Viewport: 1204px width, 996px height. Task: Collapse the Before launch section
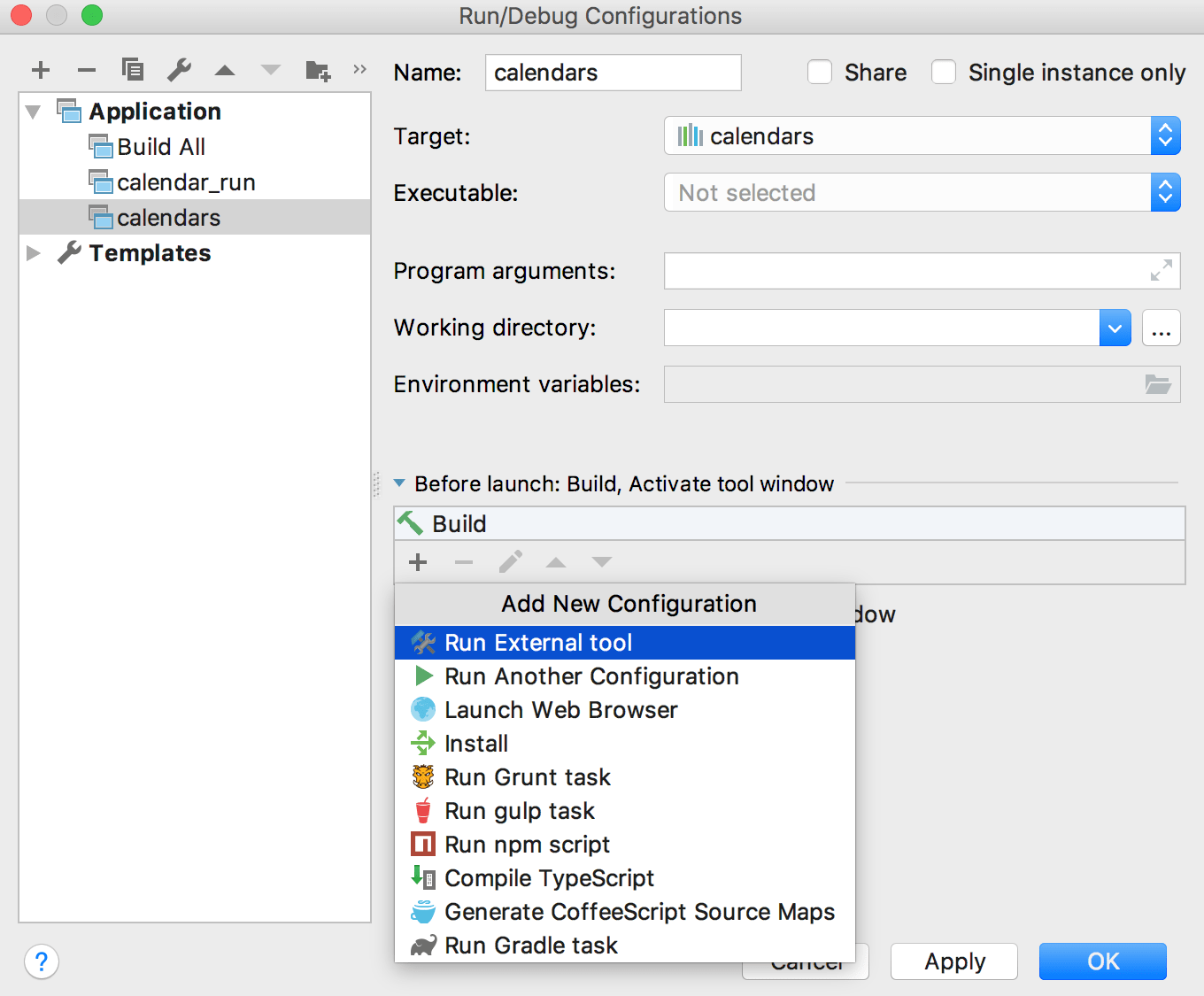[399, 483]
